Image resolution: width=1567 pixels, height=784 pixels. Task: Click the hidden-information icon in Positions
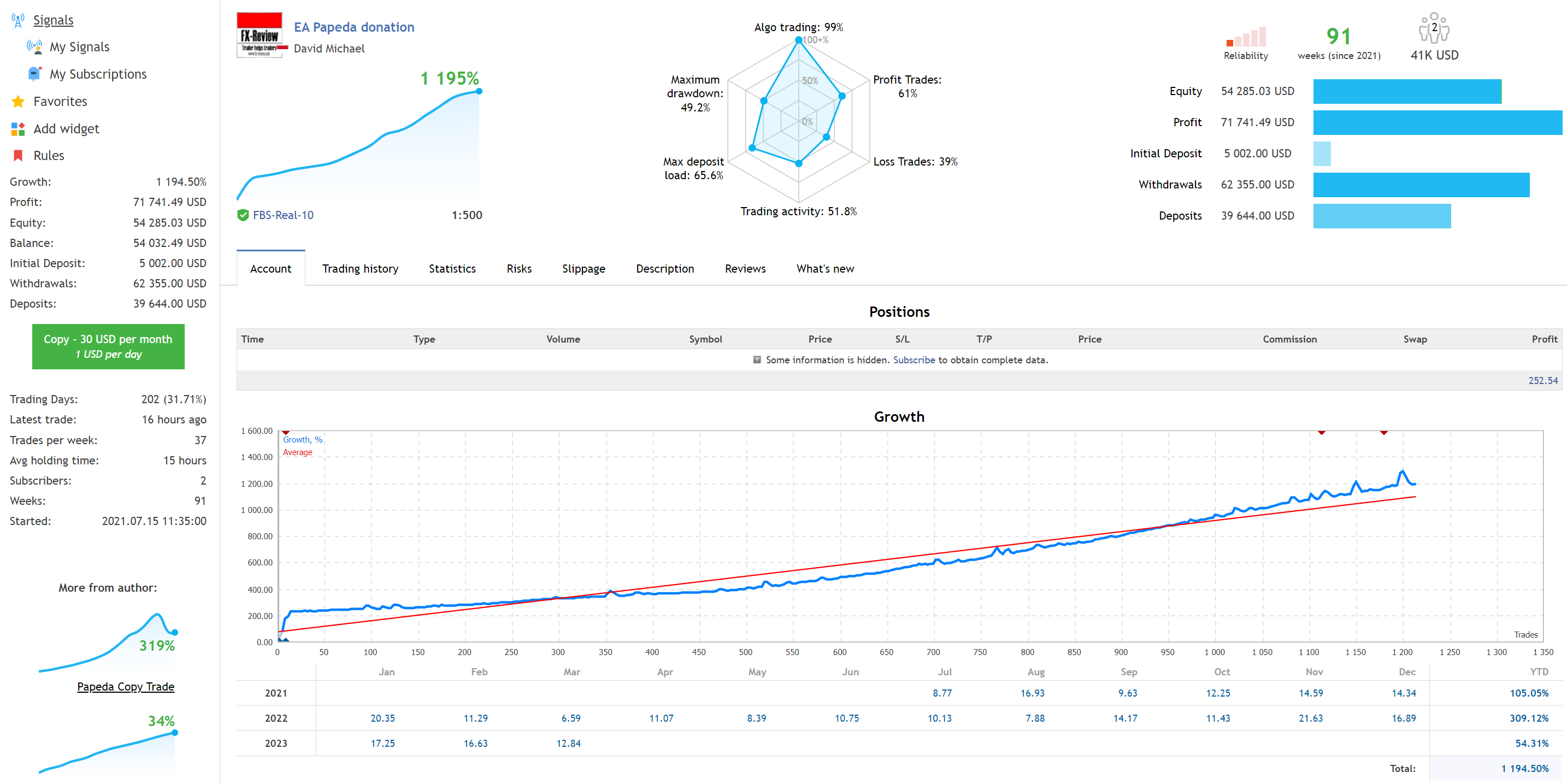(x=757, y=360)
